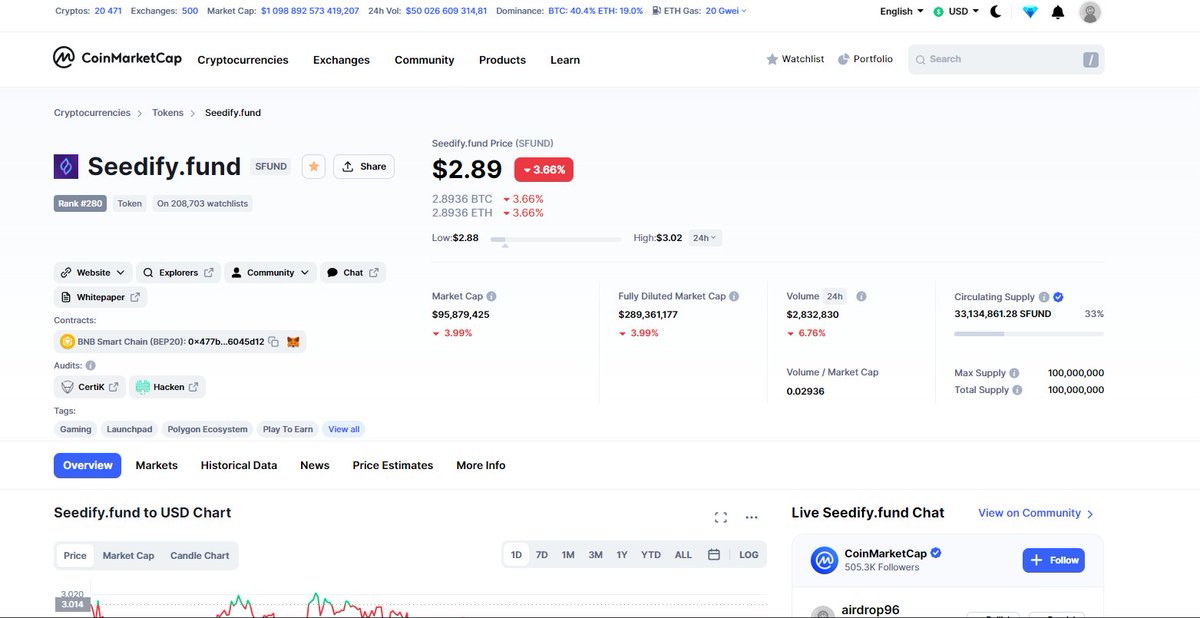Viewport: 1200px width, 618px height.
Task: Select 1M chart range
Action: click(x=568, y=555)
